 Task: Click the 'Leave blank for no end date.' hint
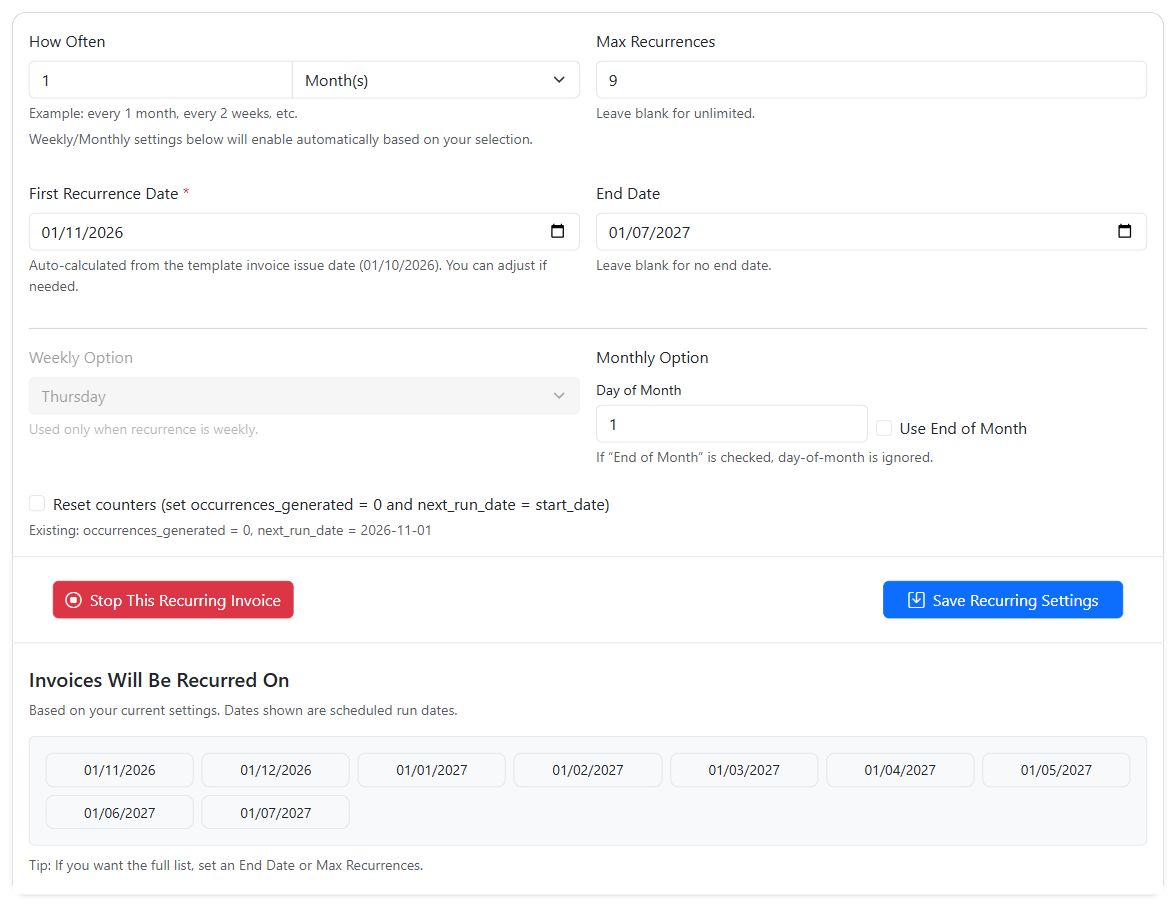click(x=683, y=265)
